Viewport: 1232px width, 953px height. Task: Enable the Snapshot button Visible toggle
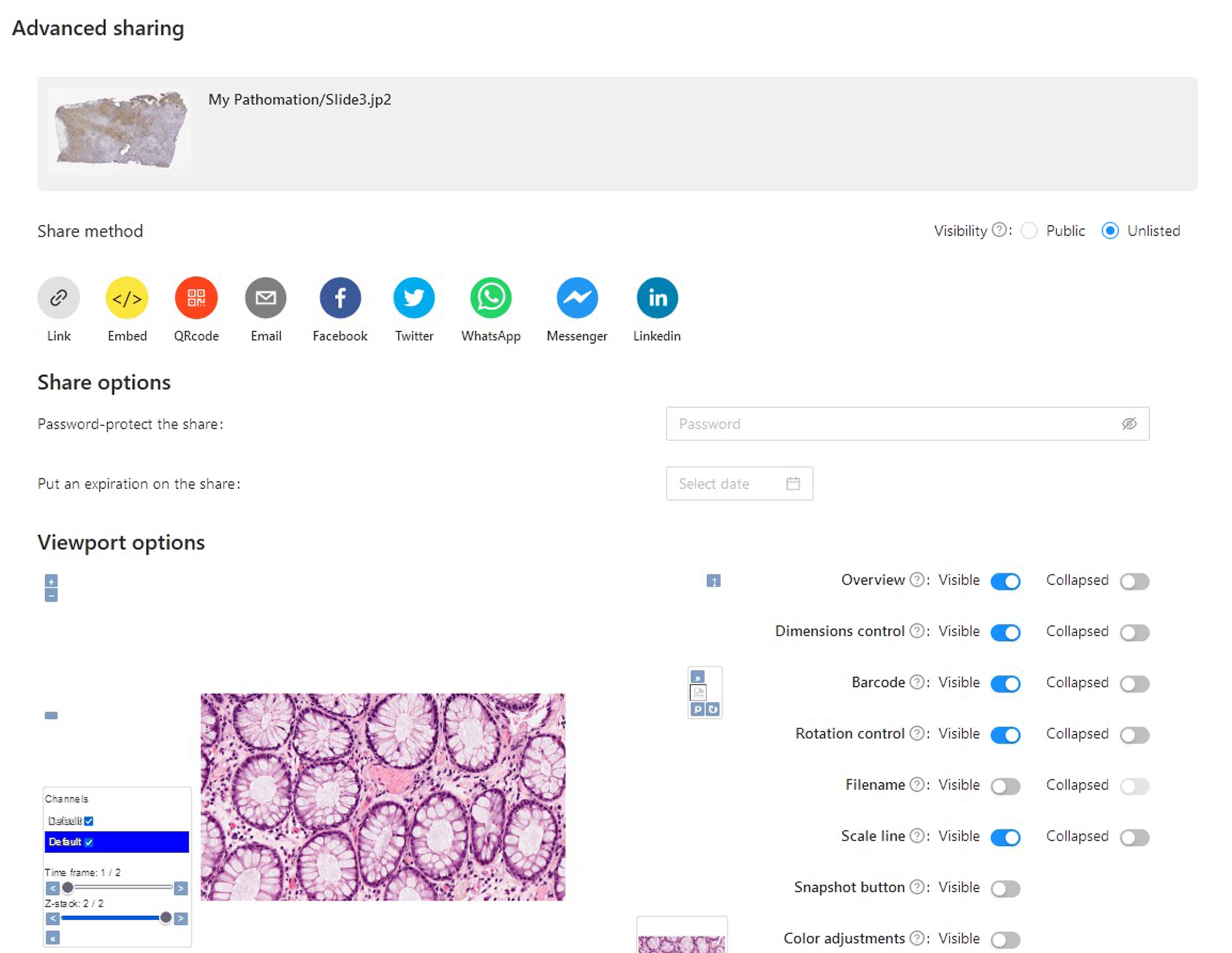point(1005,889)
